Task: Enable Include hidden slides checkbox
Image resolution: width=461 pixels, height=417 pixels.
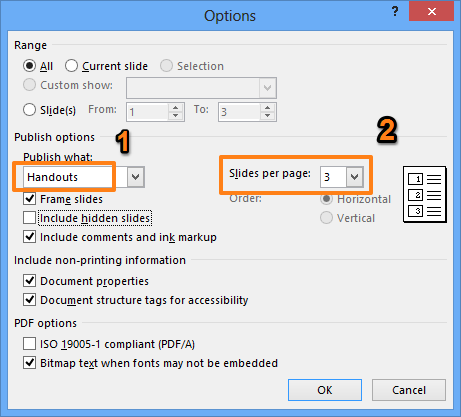Action: (x=30, y=218)
